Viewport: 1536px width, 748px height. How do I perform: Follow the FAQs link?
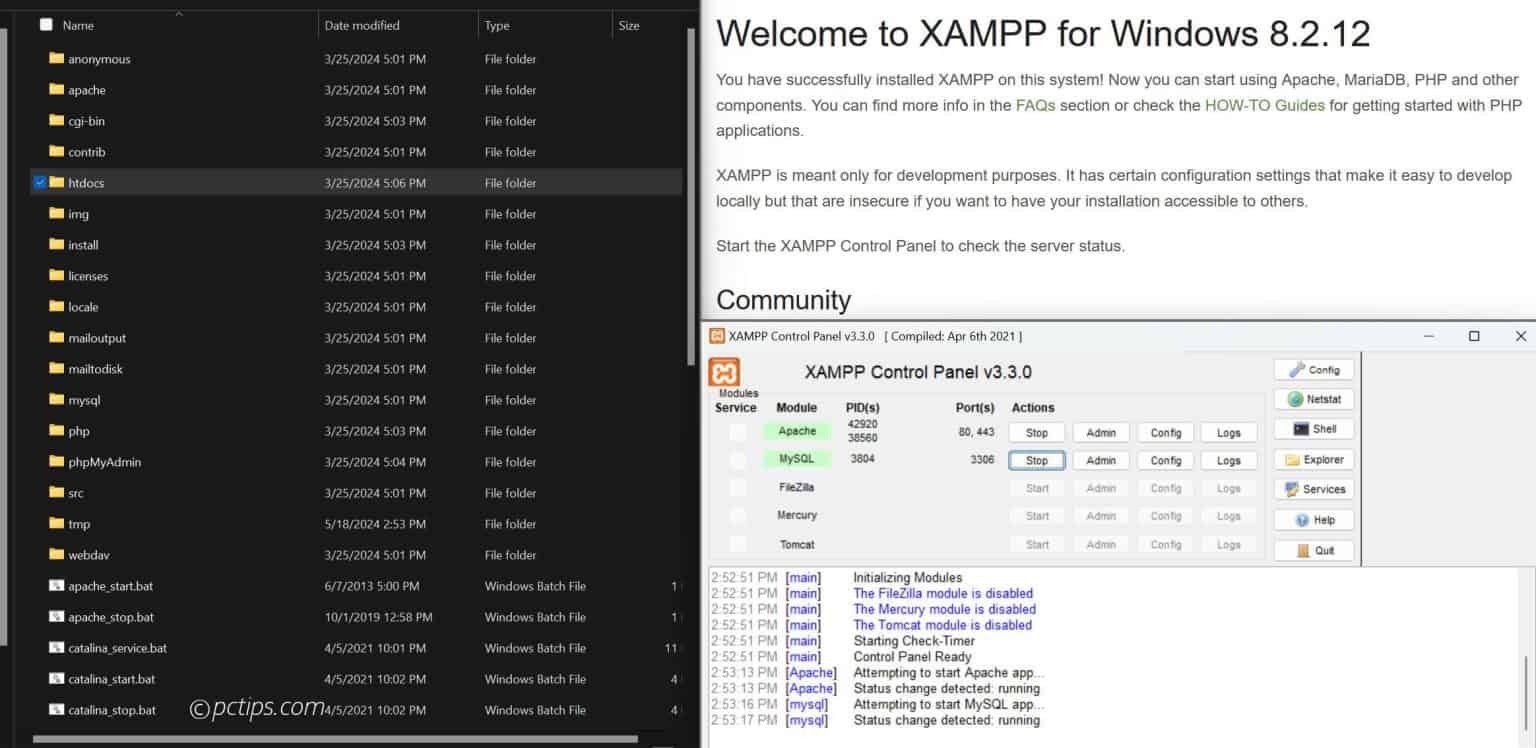(x=1035, y=105)
